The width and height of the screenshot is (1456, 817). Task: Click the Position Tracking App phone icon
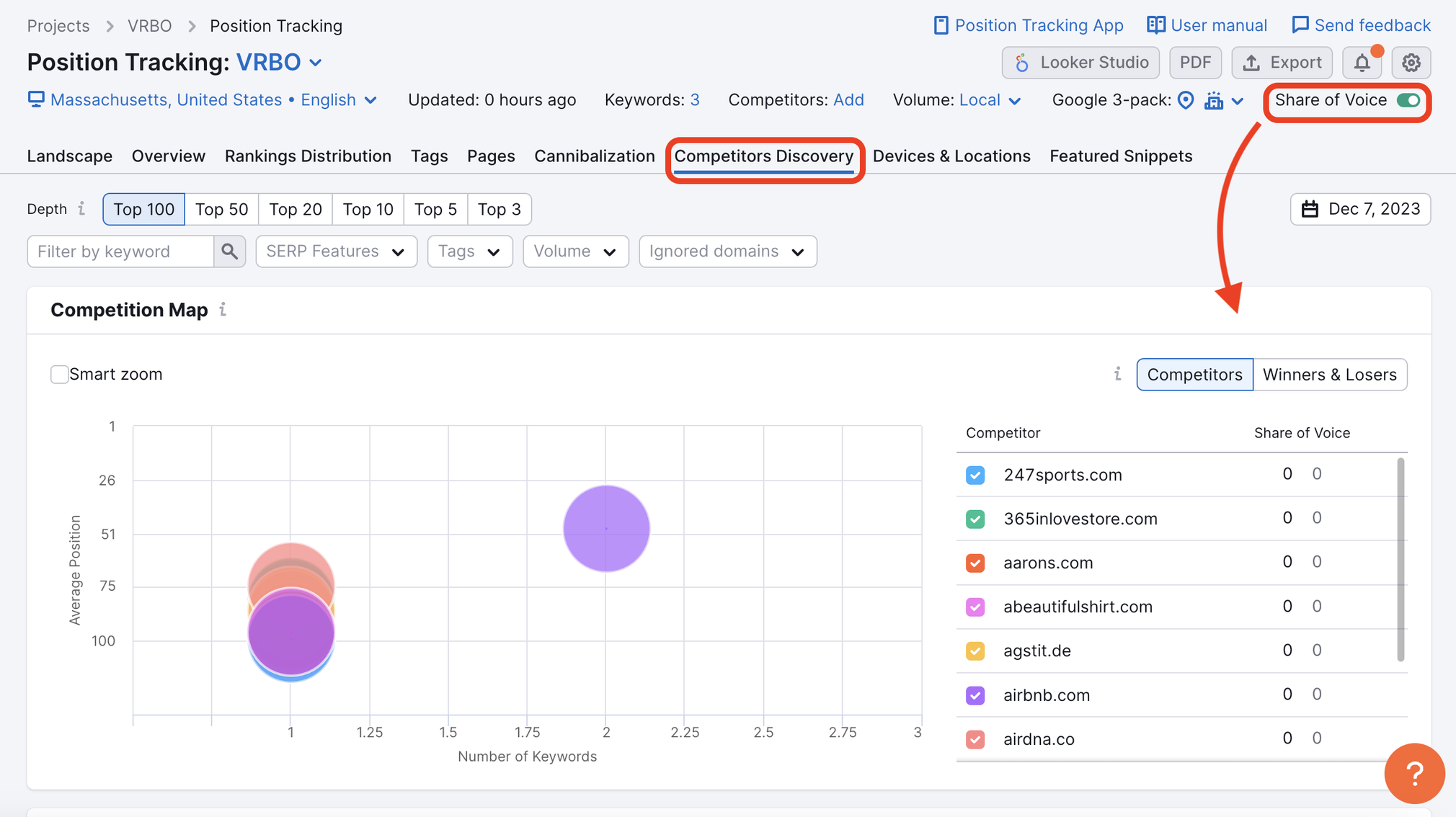941,25
